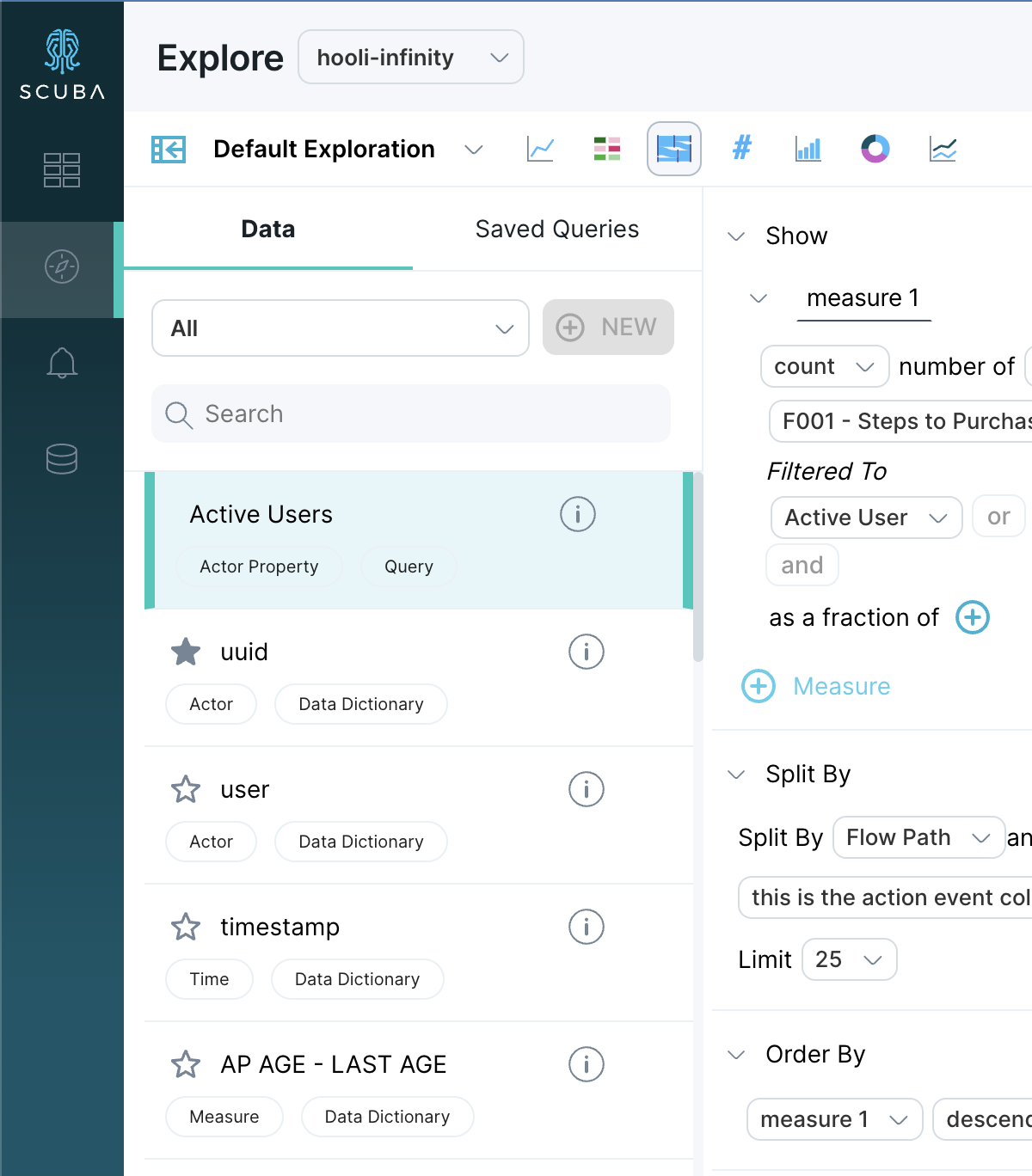Image resolution: width=1032 pixels, height=1176 pixels.
Task: Open the Explore compass icon in the sidebar
Action: pyautogui.click(x=62, y=266)
